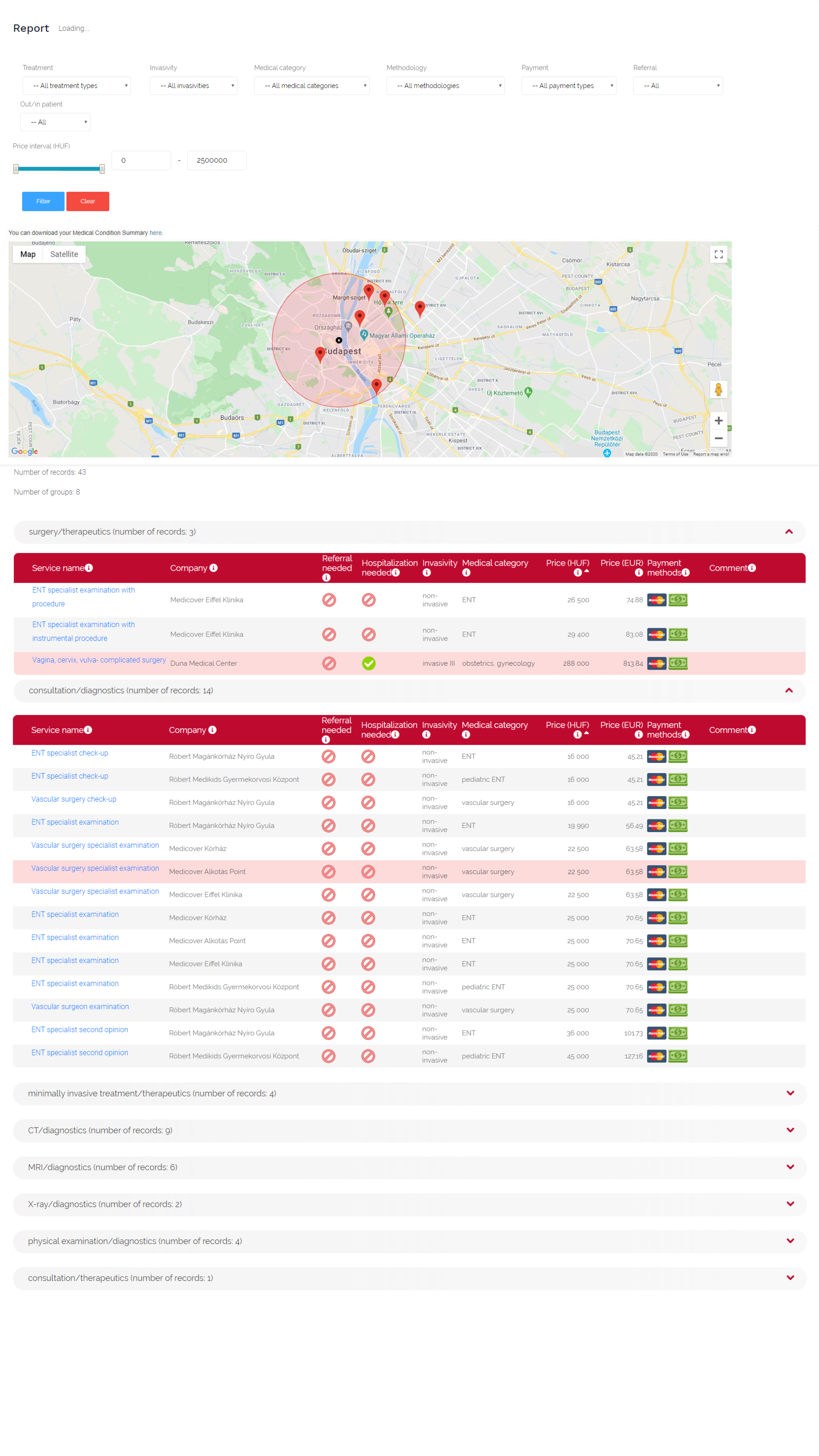
Task: Expand the MRI/diagnostics group
Action: click(790, 1167)
